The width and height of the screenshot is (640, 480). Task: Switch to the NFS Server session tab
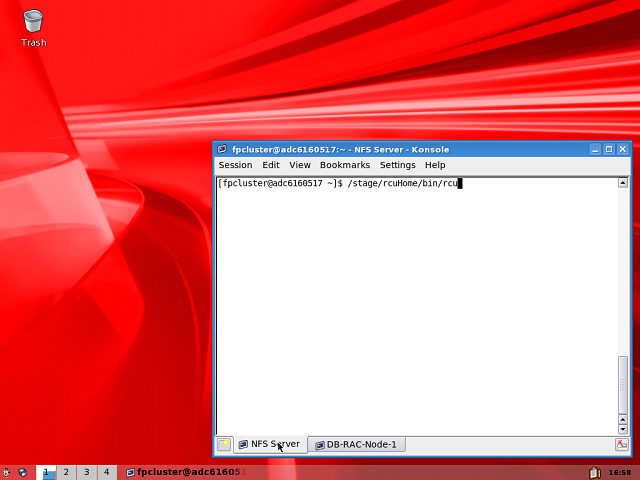(270, 444)
